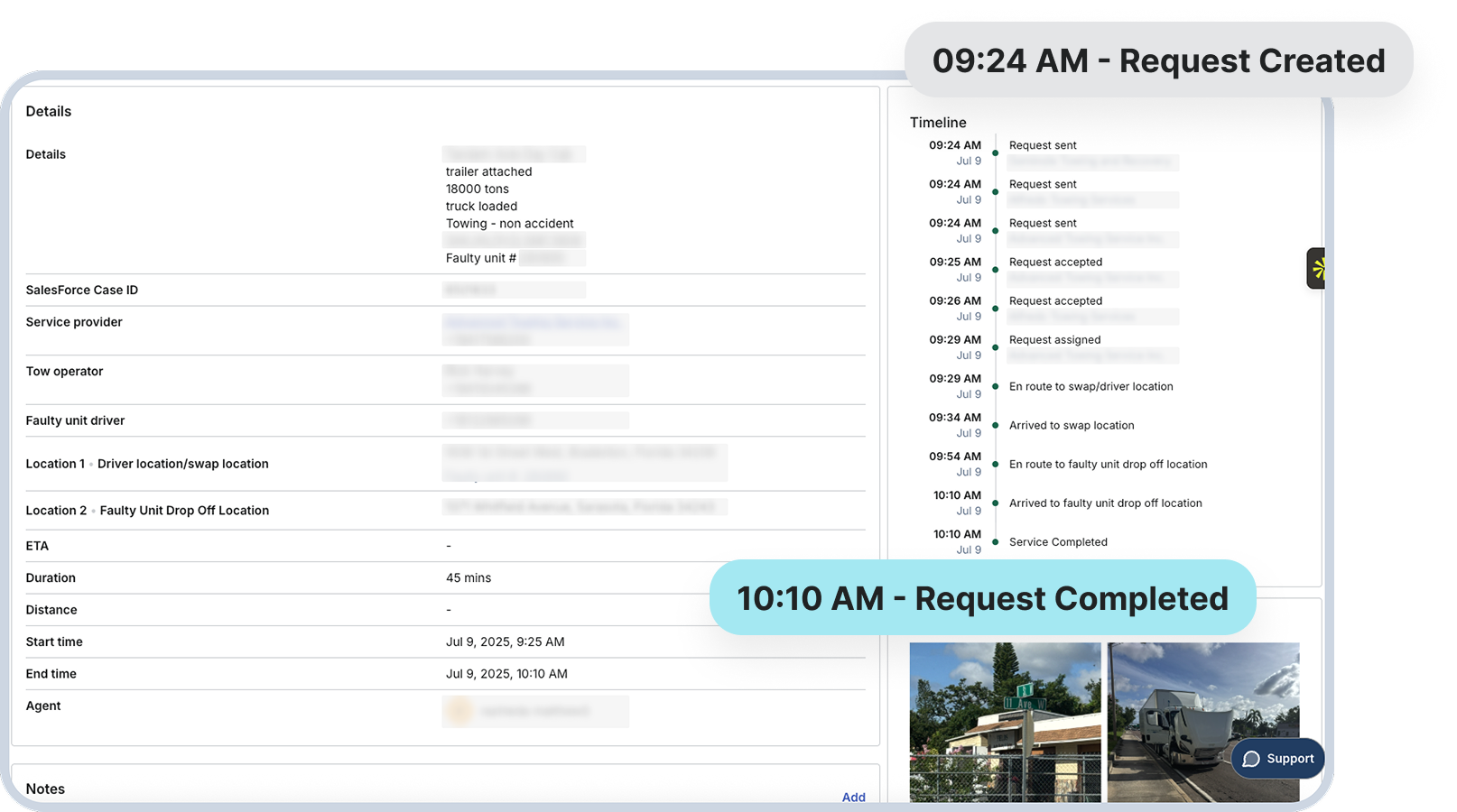
Task: Open the truck photo thumbnail
Action: [x=1203, y=722]
